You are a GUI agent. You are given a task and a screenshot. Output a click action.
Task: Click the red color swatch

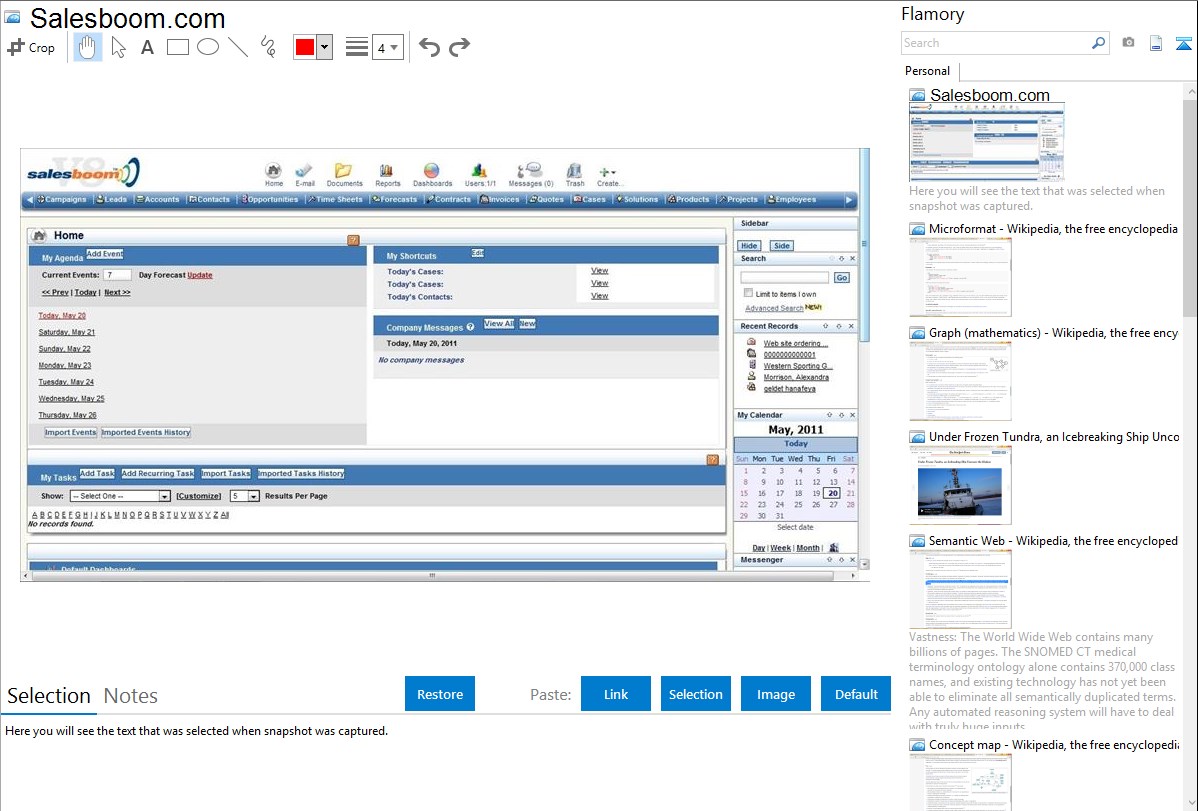point(305,47)
